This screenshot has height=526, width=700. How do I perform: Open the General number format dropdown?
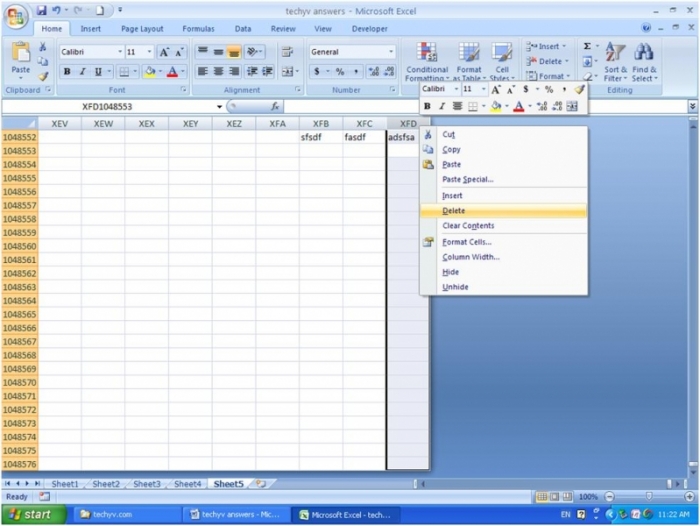[x=391, y=52]
